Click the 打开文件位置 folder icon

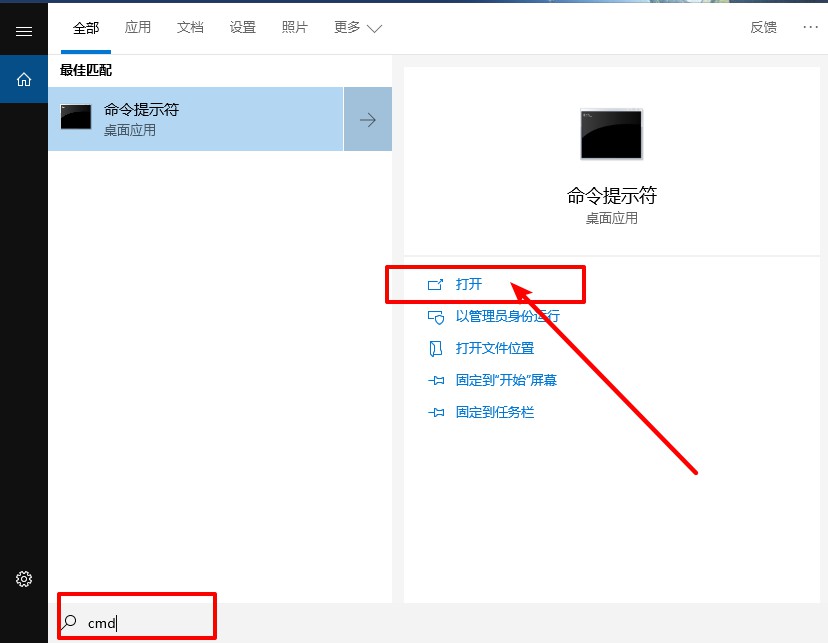(x=437, y=348)
